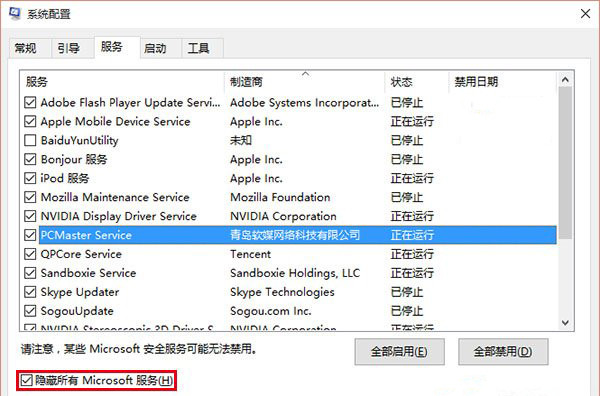Toggle the QPCore Service checkbox

(30, 254)
